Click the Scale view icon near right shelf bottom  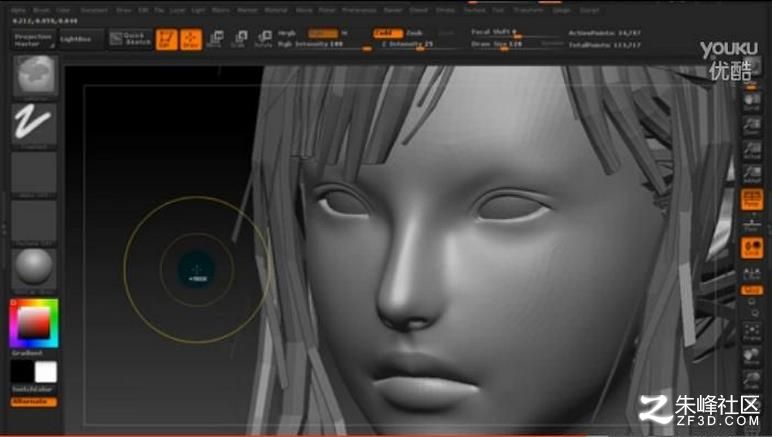click(x=751, y=380)
